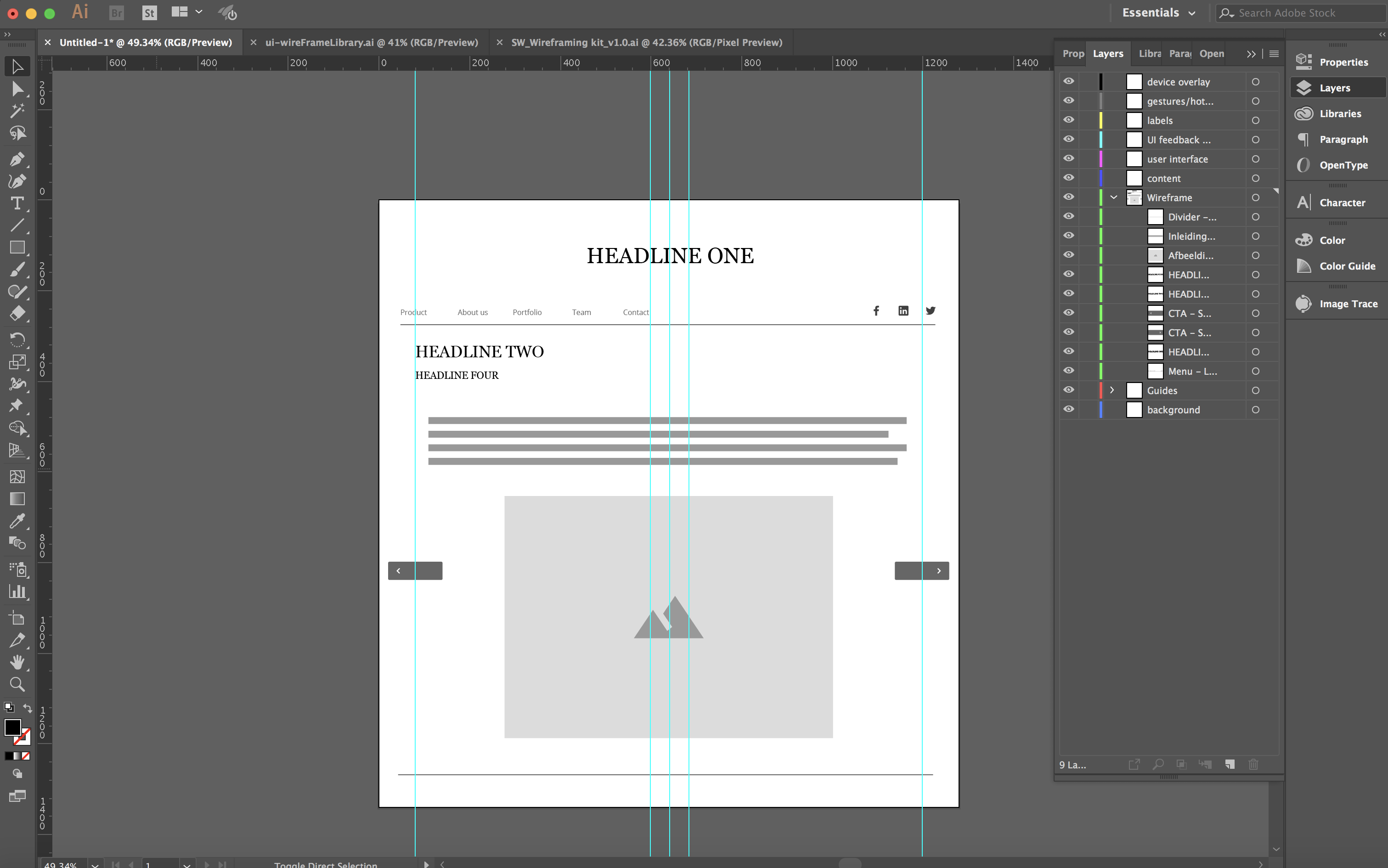Hide the device overlay layer
Viewport: 1388px width, 868px height.
1068,82
